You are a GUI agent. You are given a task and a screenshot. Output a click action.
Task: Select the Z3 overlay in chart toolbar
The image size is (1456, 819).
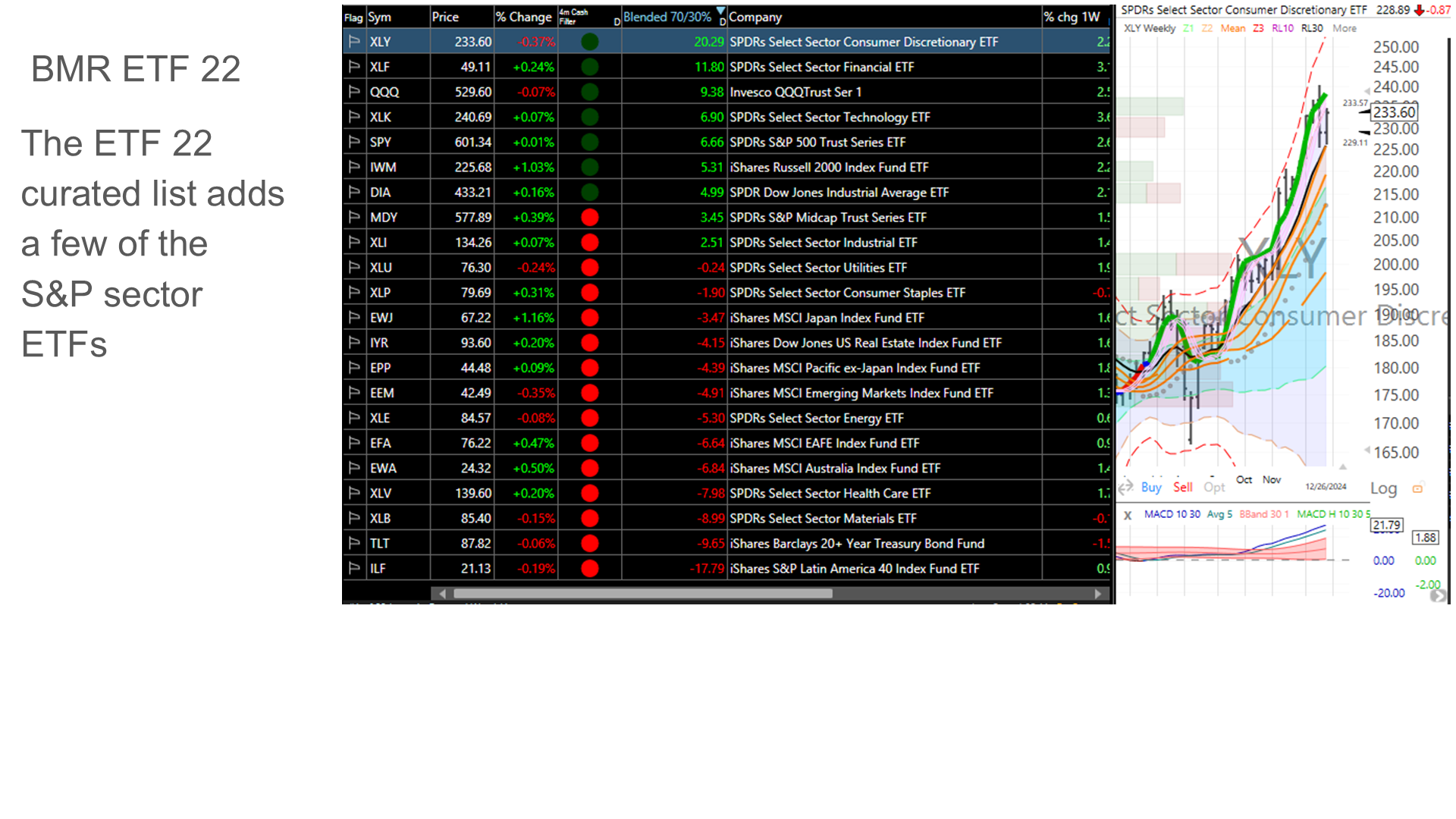[x=1257, y=28]
